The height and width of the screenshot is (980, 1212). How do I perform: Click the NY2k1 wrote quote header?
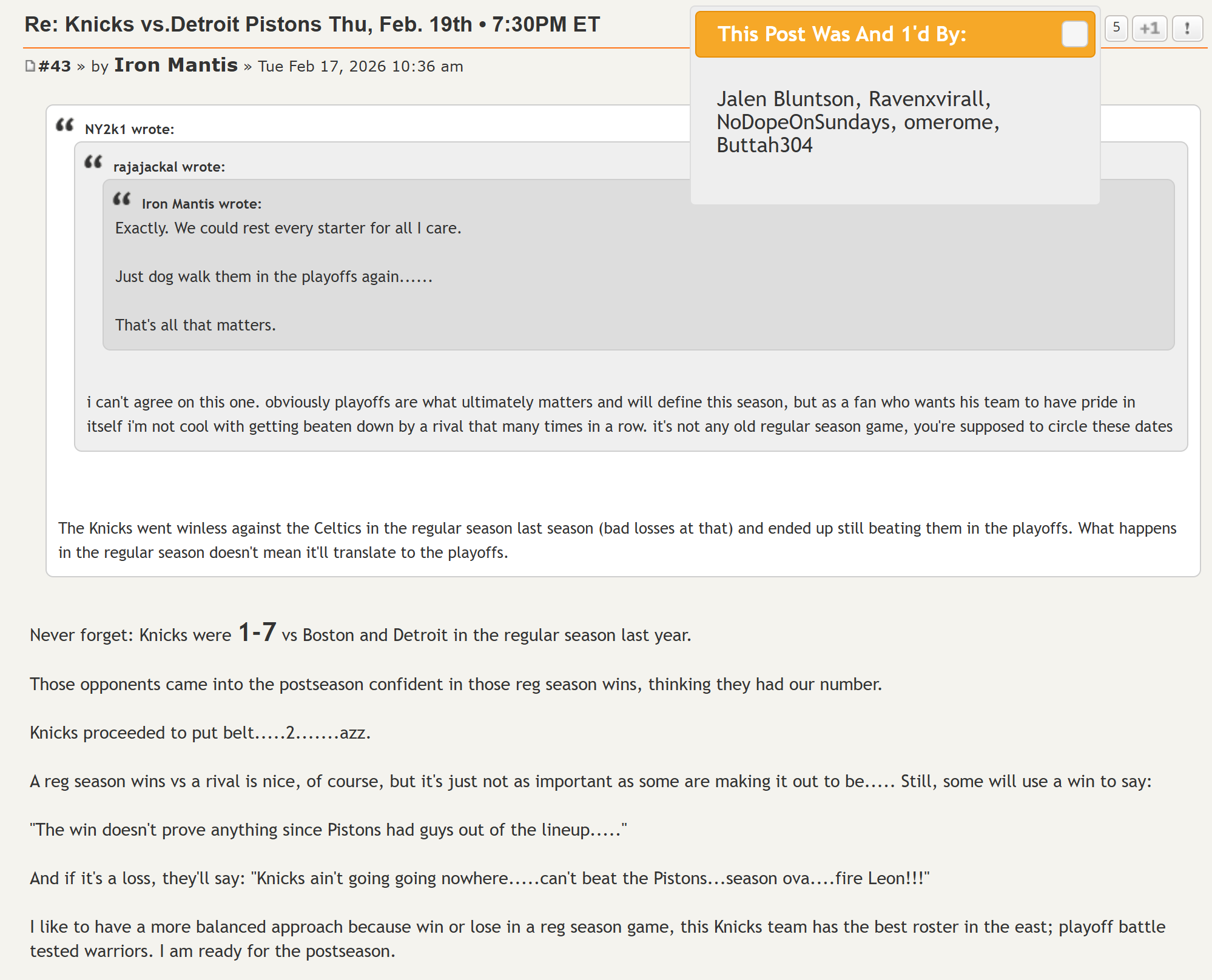[x=129, y=129]
